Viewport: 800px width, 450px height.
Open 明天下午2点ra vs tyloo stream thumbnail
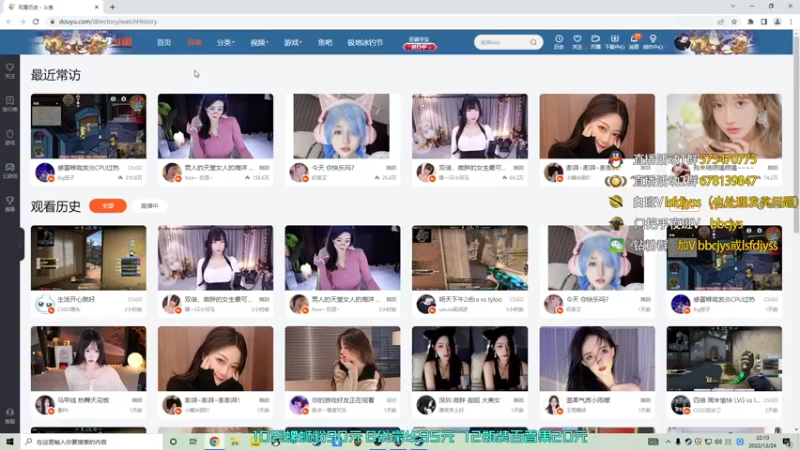point(470,258)
